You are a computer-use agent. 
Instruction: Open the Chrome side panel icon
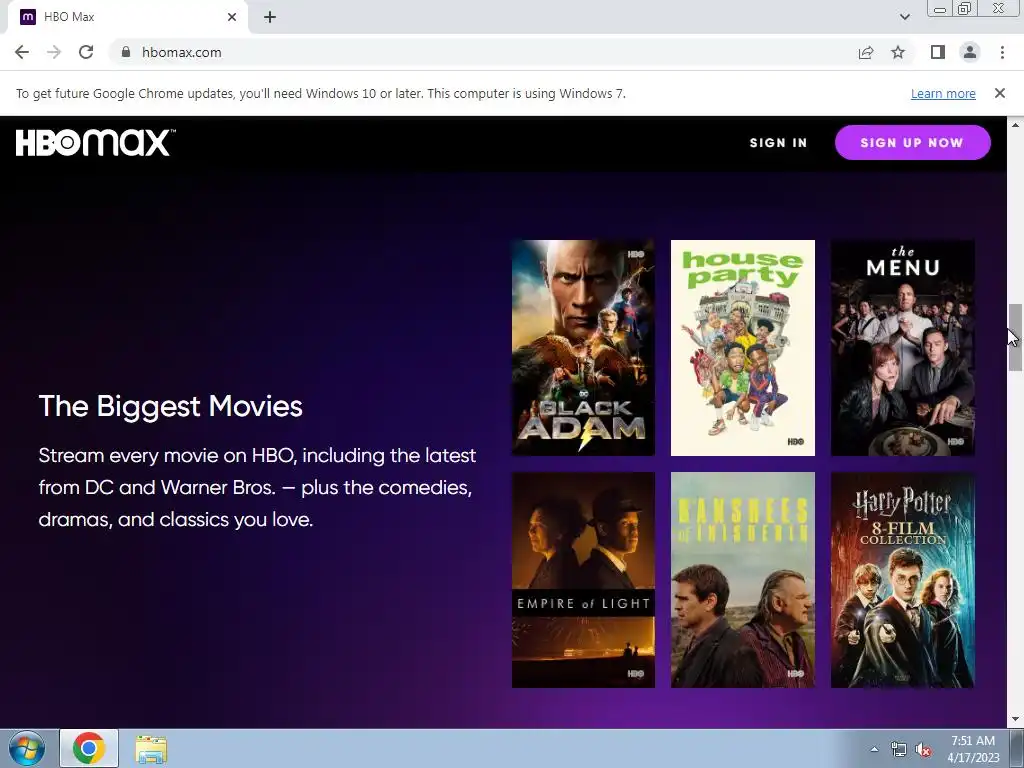coord(938,52)
